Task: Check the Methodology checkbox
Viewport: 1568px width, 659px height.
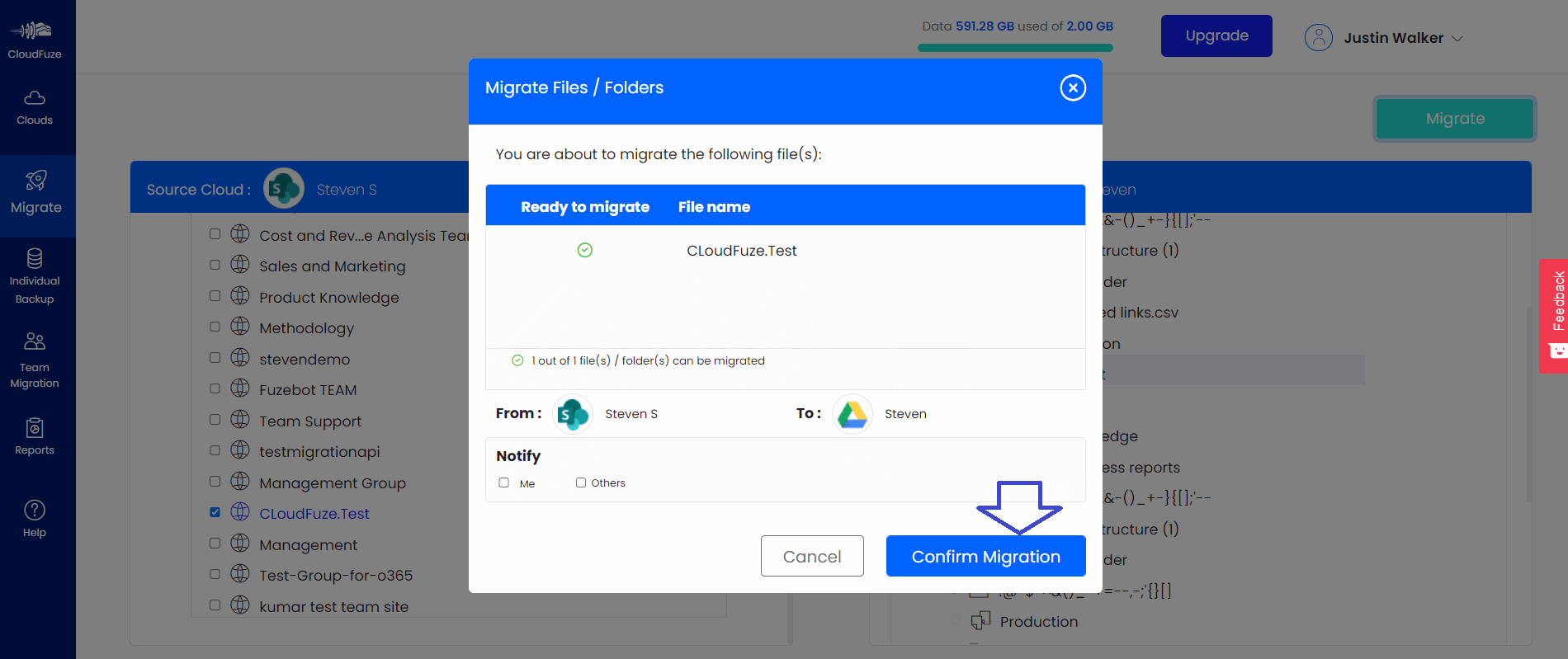Action: click(215, 327)
